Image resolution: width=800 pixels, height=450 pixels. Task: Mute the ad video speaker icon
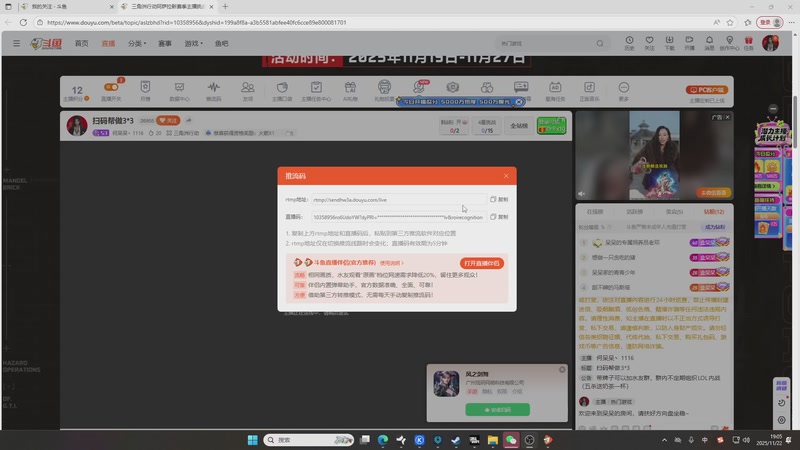(582, 194)
